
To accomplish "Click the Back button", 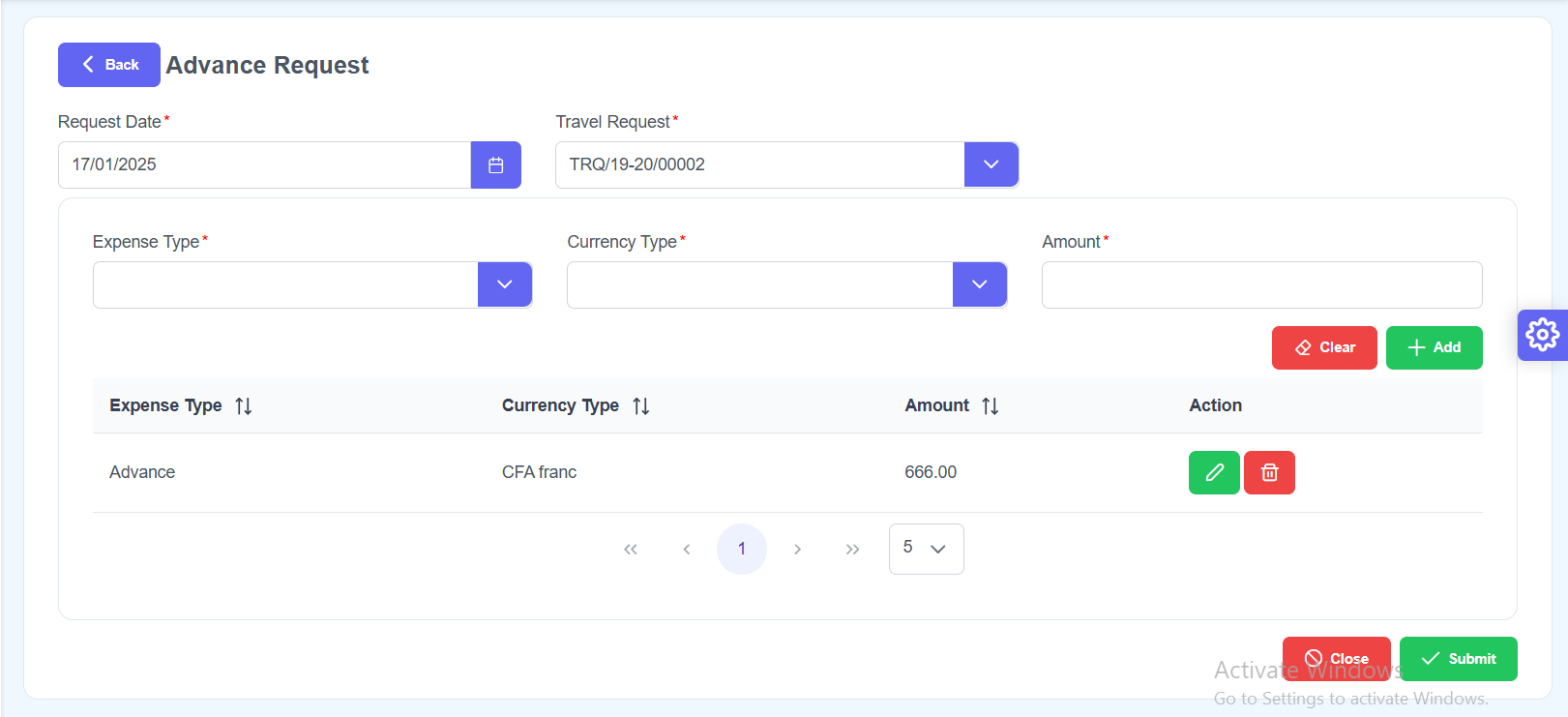I will click(109, 65).
